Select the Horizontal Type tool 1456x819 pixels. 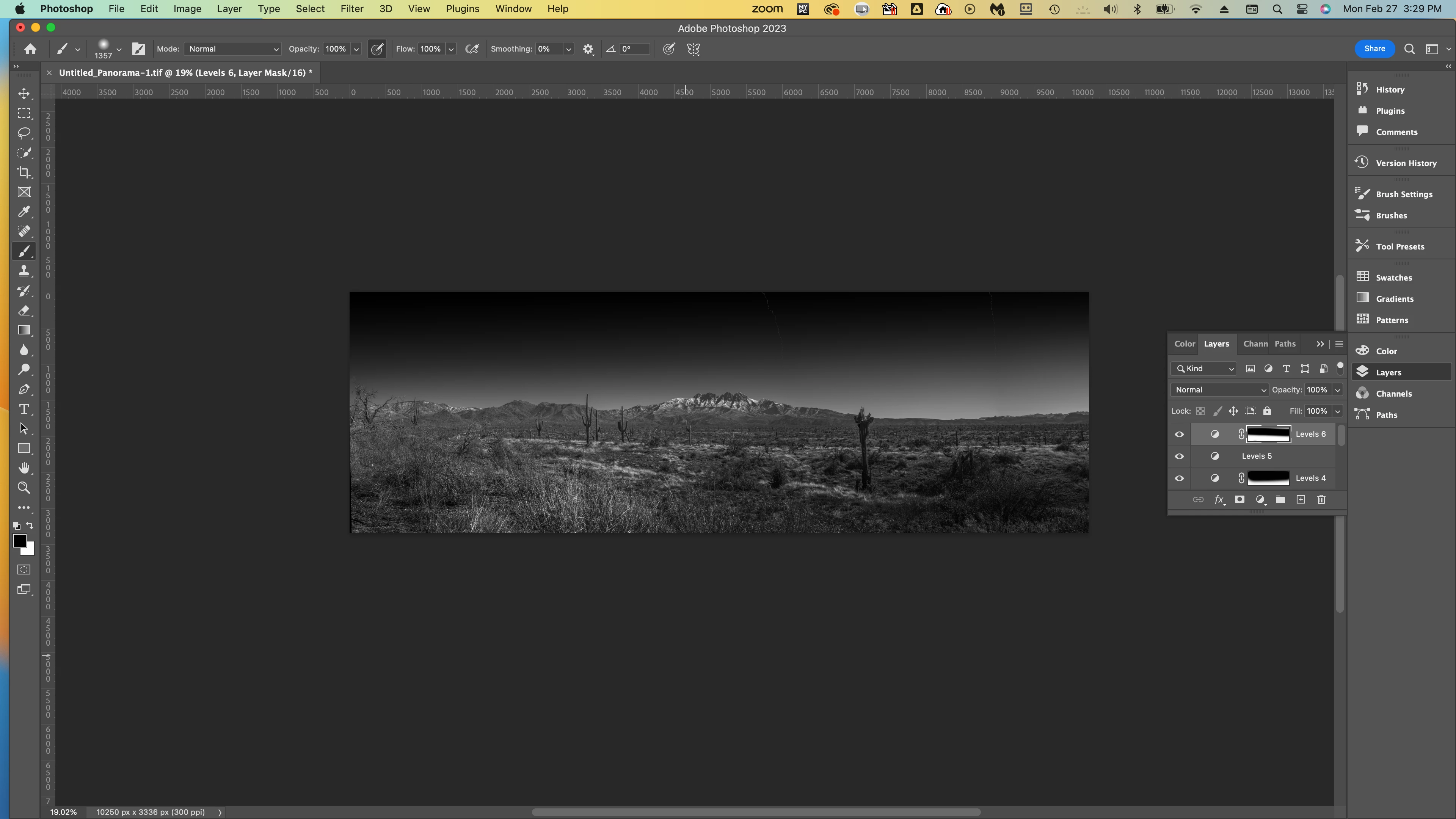pyautogui.click(x=24, y=409)
